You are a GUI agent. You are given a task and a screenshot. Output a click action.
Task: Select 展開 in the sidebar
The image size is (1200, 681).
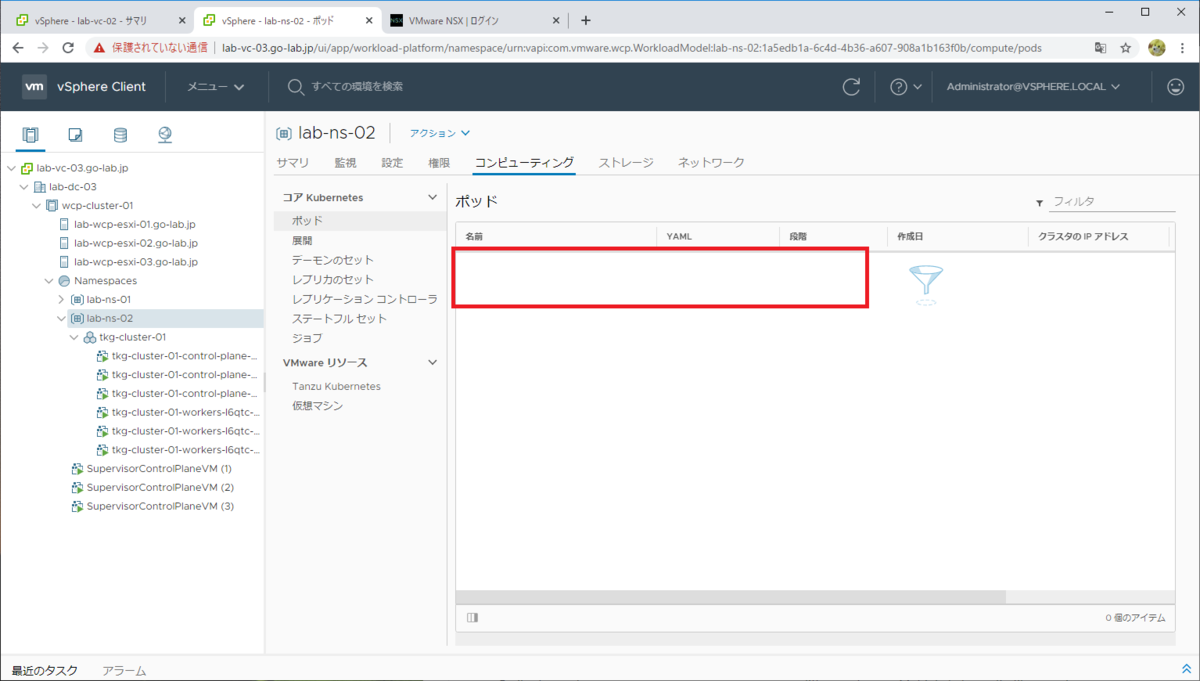point(302,241)
